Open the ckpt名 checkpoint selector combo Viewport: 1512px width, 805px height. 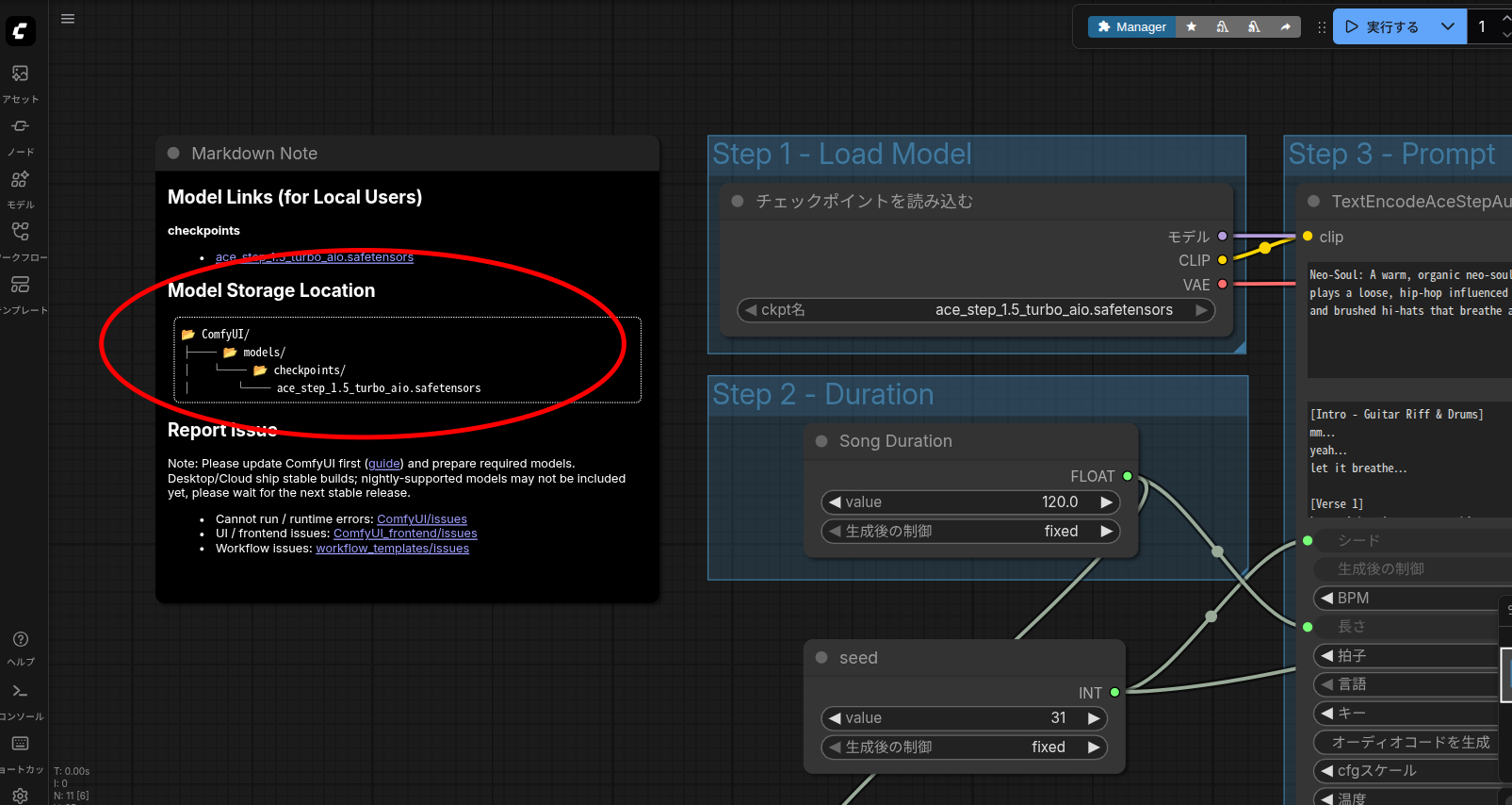pyautogui.click(x=975, y=310)
